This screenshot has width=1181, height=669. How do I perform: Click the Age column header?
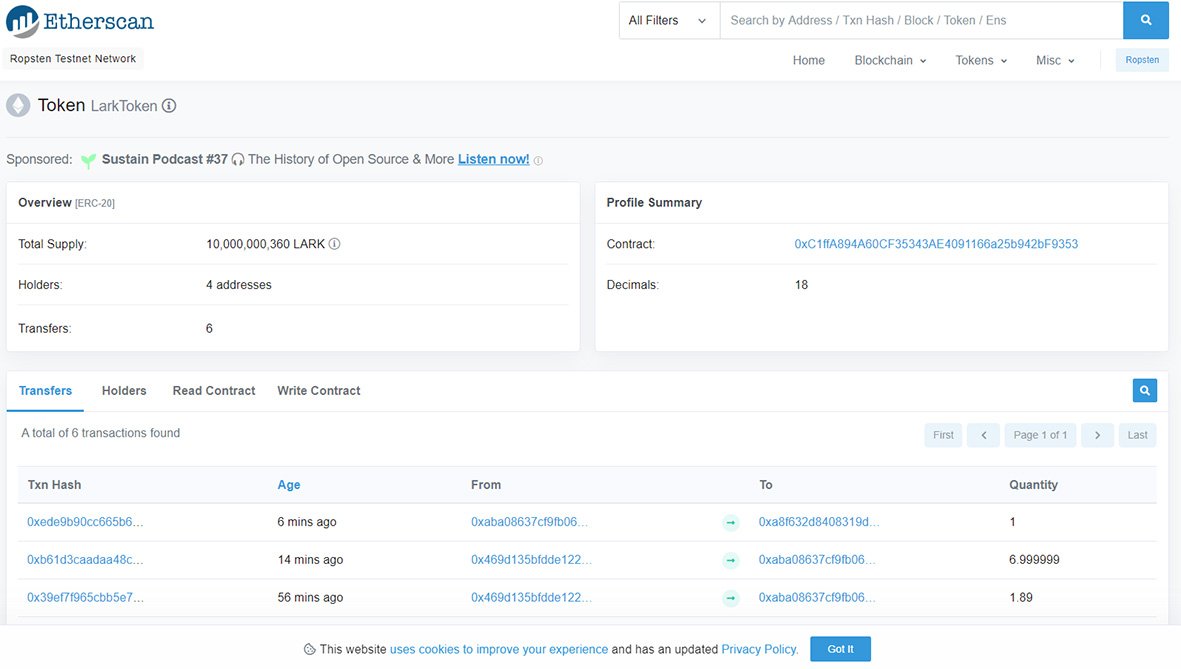point(288,485)
